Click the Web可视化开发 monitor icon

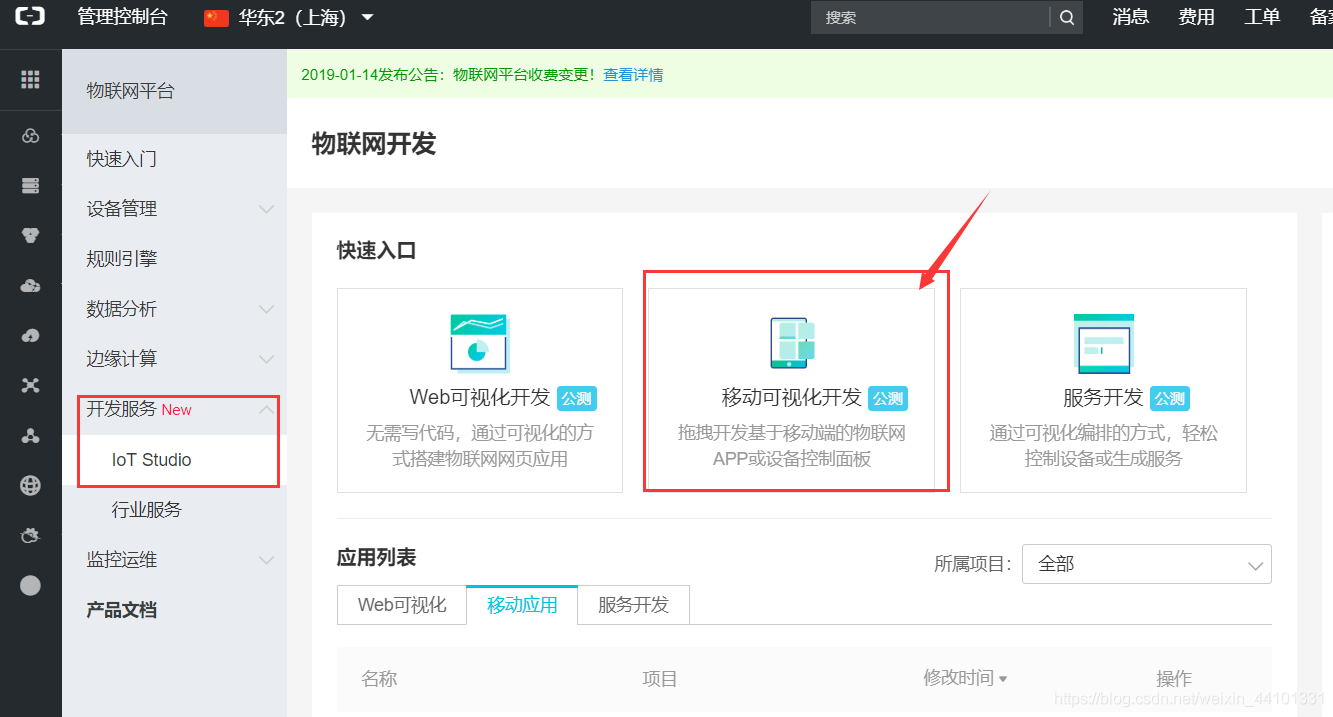click(x=479, y=343)
